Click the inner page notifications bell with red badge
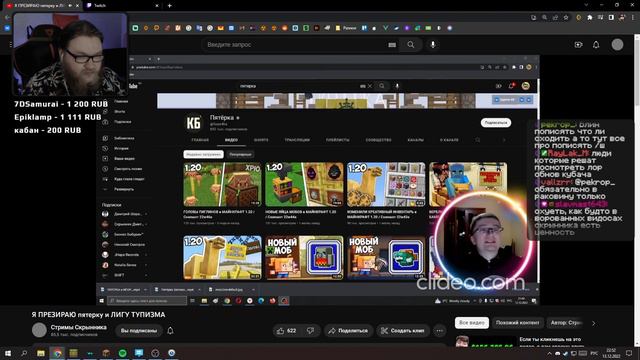The height and width of the screenshot is (360, 640). pyautogui.click(x=511, y=86)
